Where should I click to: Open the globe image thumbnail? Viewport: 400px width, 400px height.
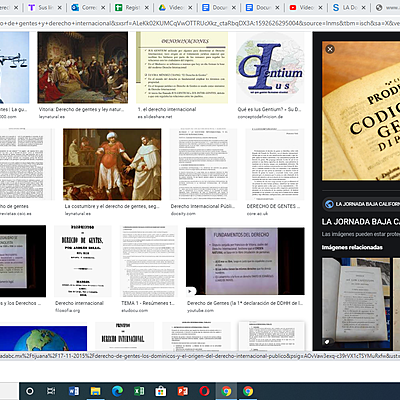point(43,338)
